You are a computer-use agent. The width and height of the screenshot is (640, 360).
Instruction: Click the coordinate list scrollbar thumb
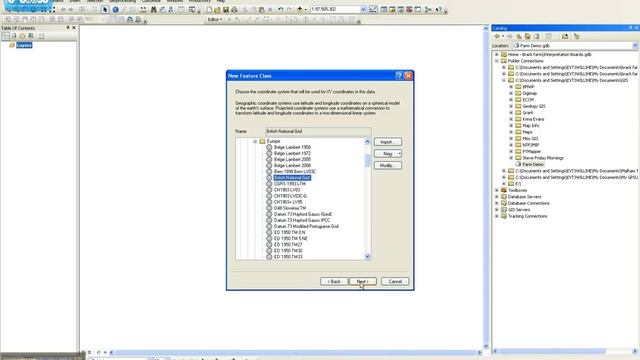pyautogui.click(x=367, y=160)
